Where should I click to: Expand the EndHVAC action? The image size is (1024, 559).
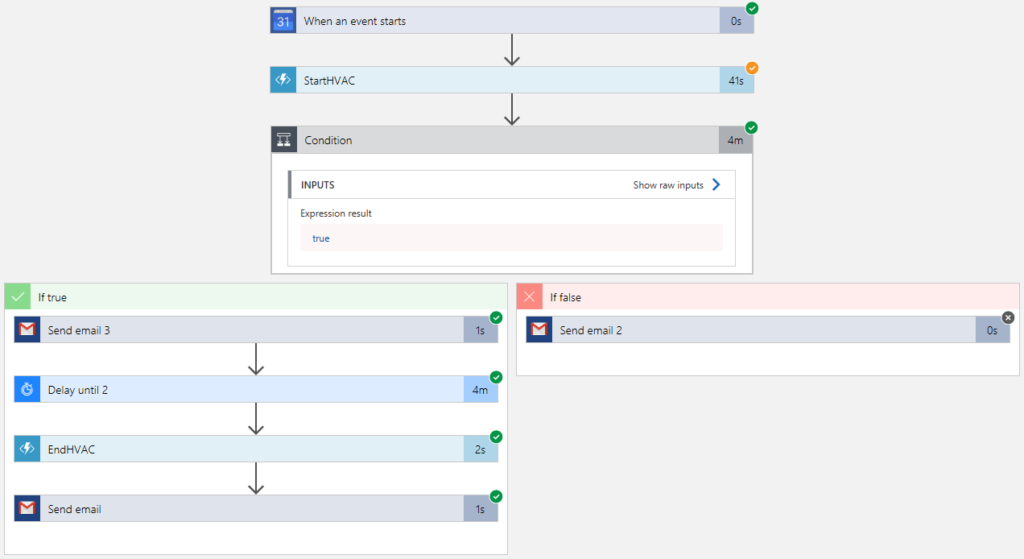256,449
